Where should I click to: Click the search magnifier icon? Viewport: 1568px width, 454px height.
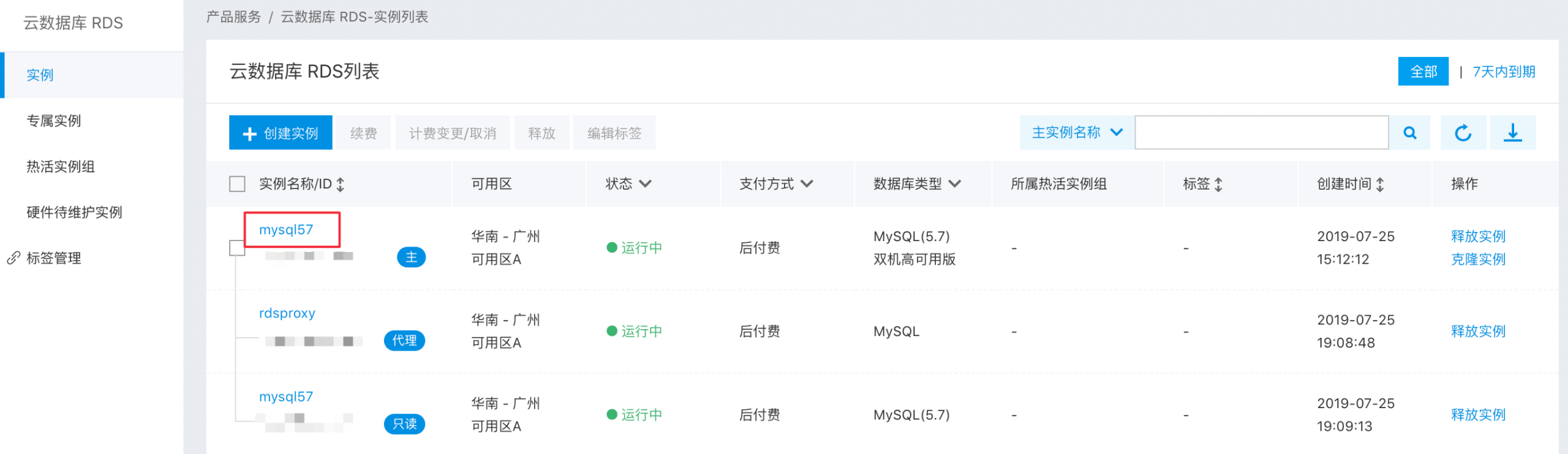[x=1409, y=133]
